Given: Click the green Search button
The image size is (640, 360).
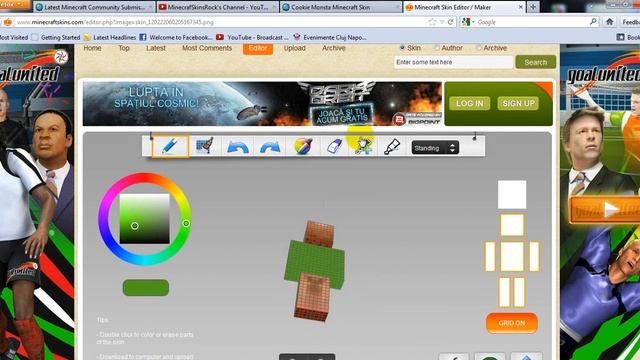Looking at the screenshot, I should click(536, 62).
